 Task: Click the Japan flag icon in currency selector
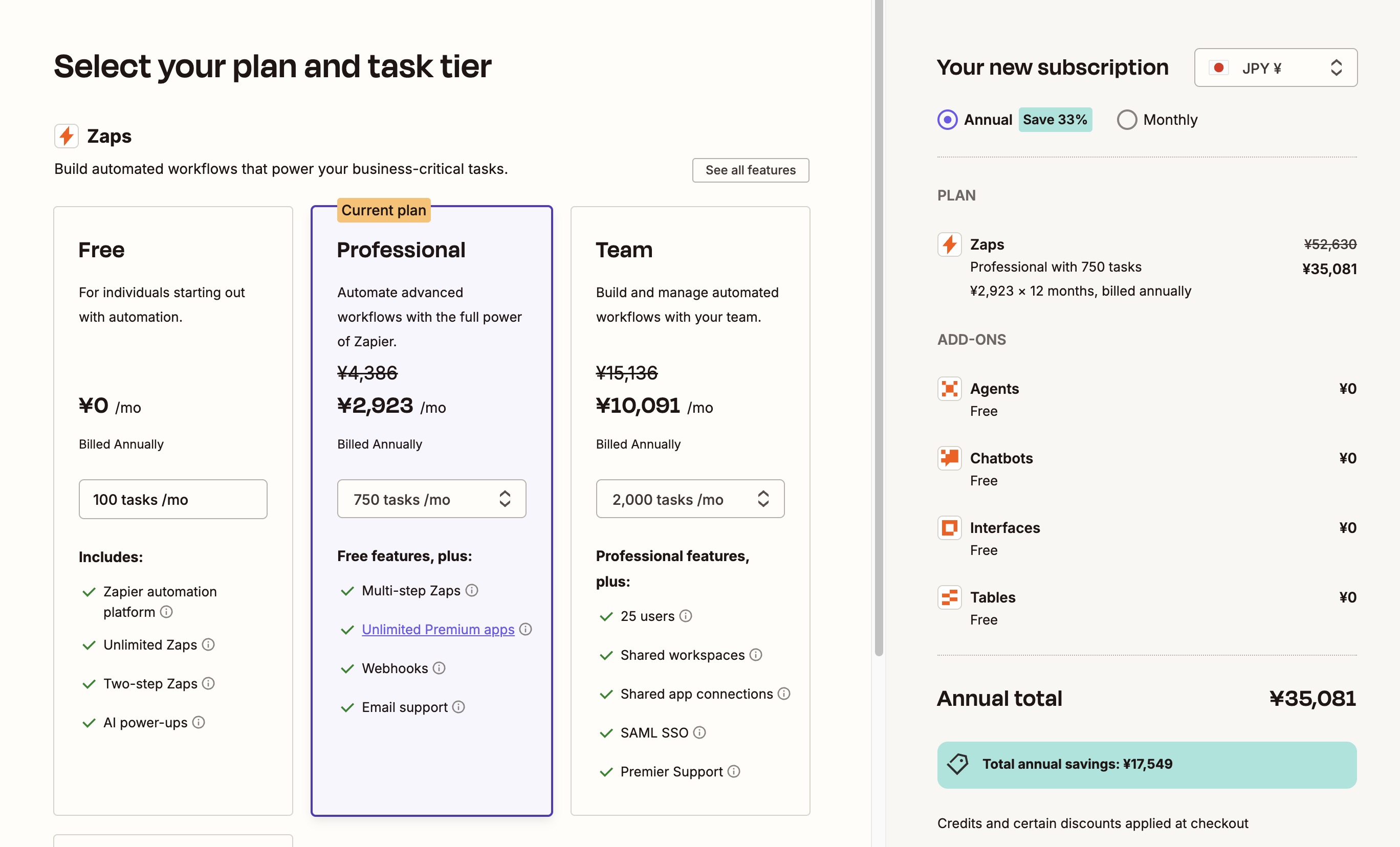click(1219, 68)
